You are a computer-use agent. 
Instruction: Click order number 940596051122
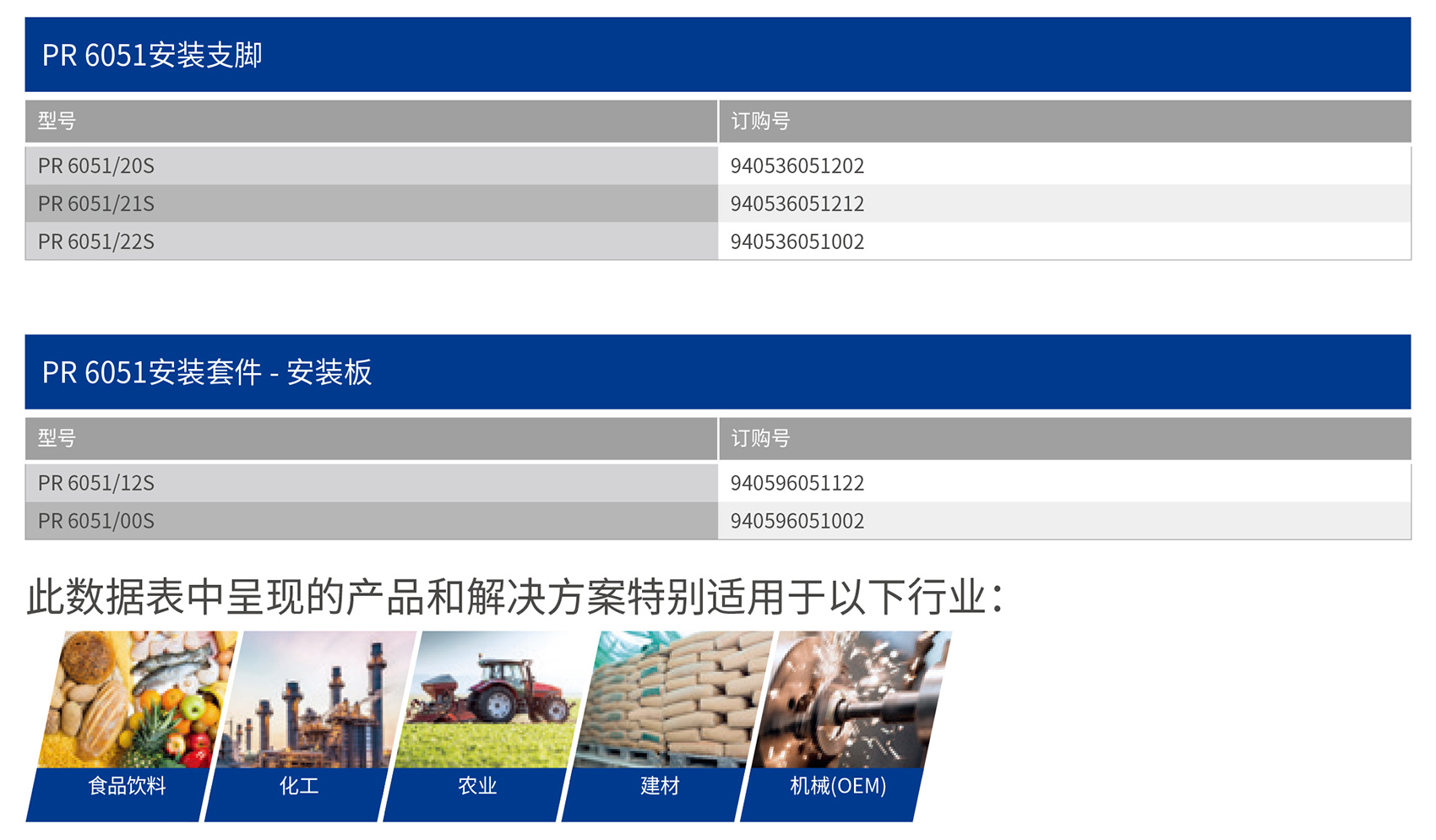pos(797,484)
